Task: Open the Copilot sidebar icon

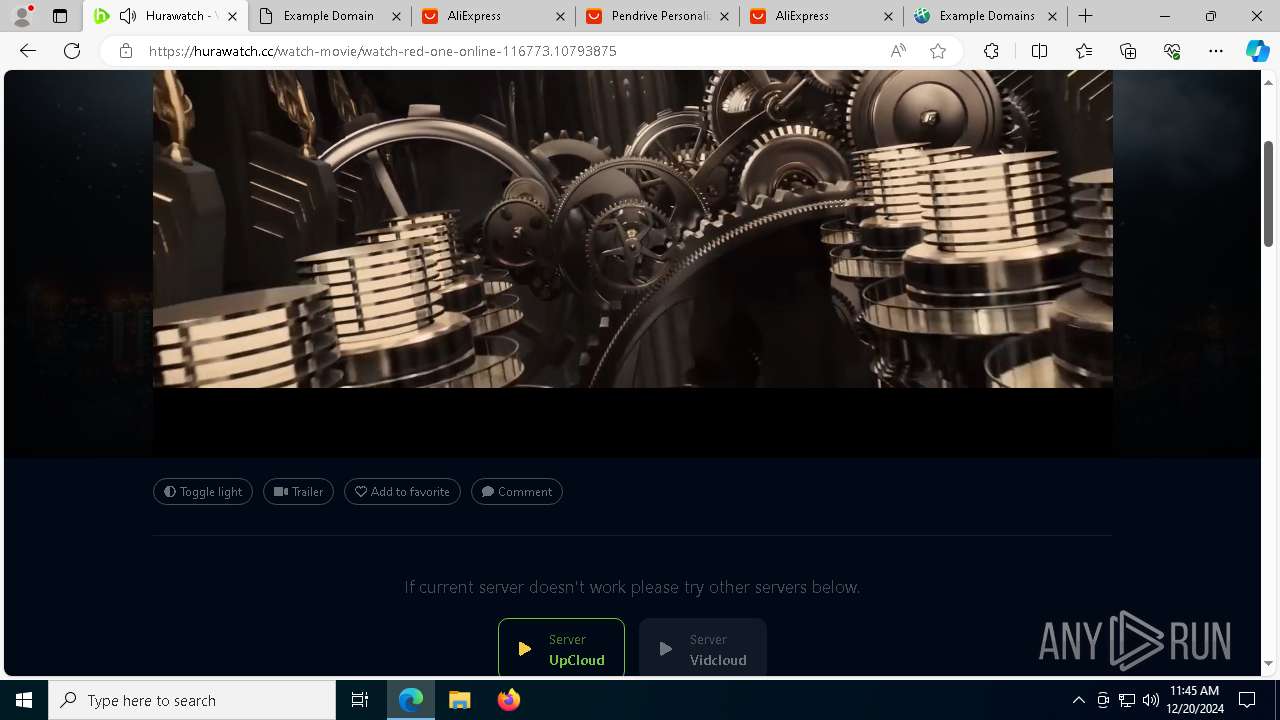Action: click(x=1257, y=51)
